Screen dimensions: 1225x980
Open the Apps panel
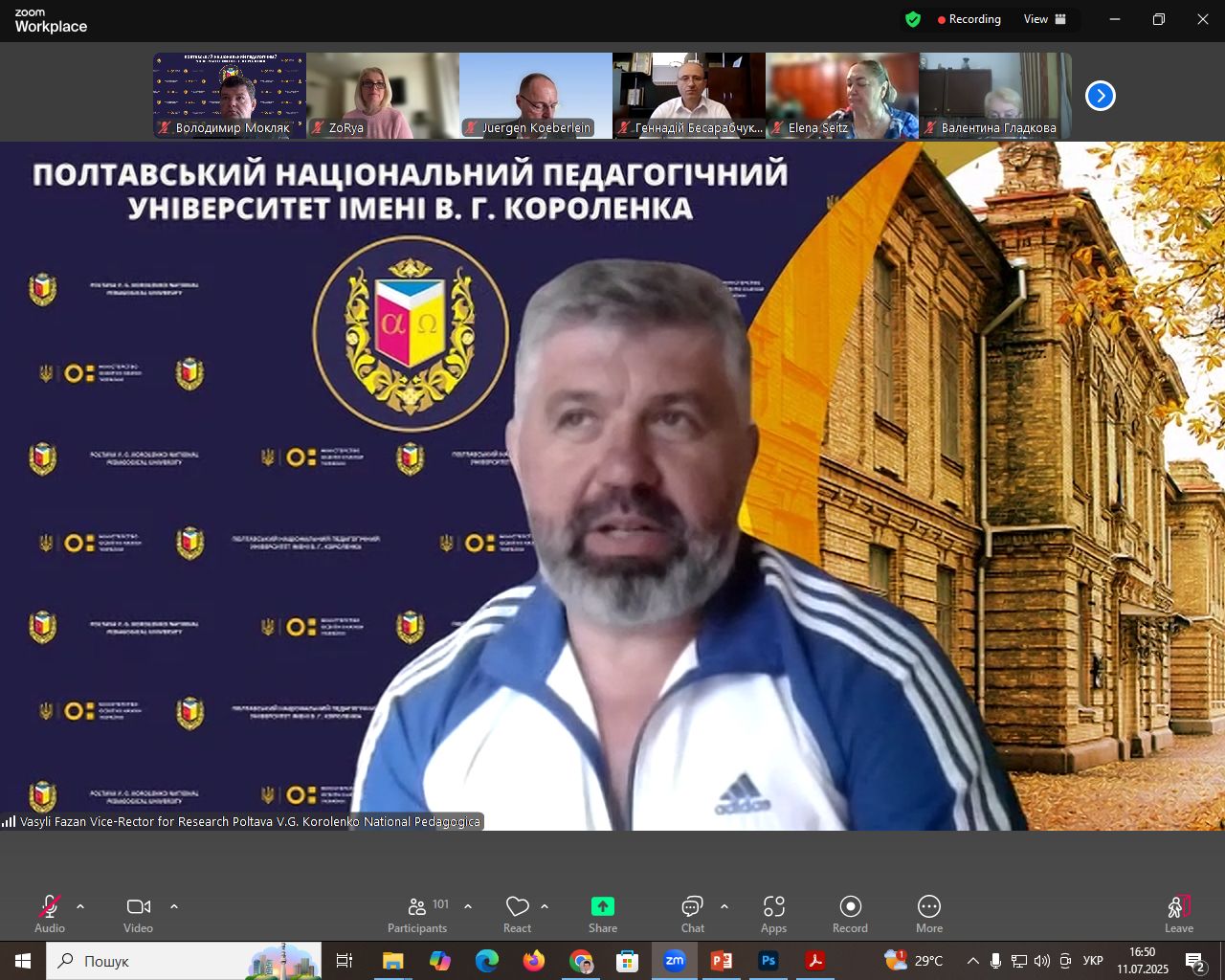pyautogui.click(x=774, y=914)
